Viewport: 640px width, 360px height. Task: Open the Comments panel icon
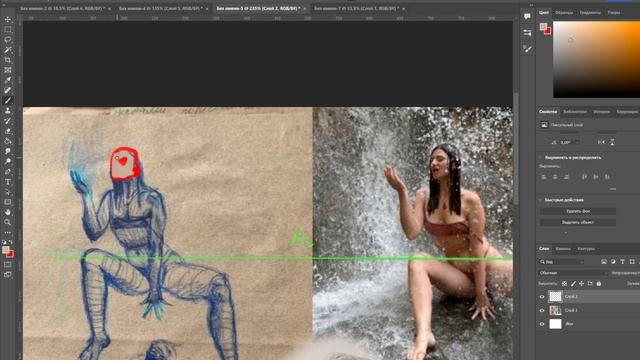(x=527, y=16)
